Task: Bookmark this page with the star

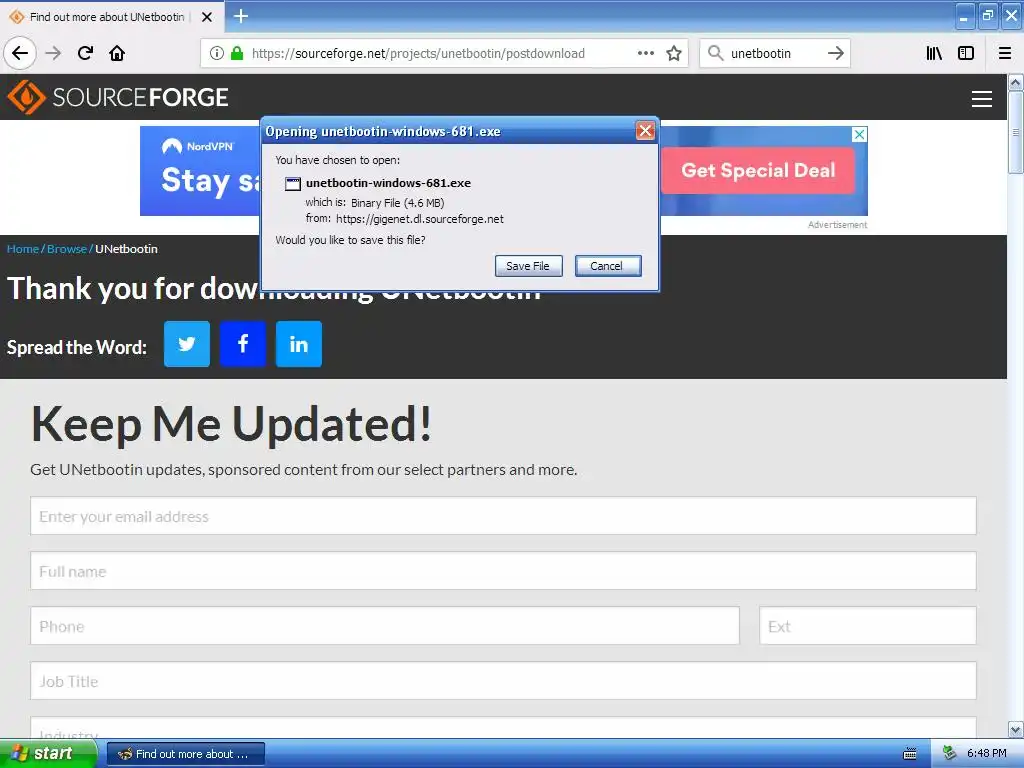Action: 674,53
